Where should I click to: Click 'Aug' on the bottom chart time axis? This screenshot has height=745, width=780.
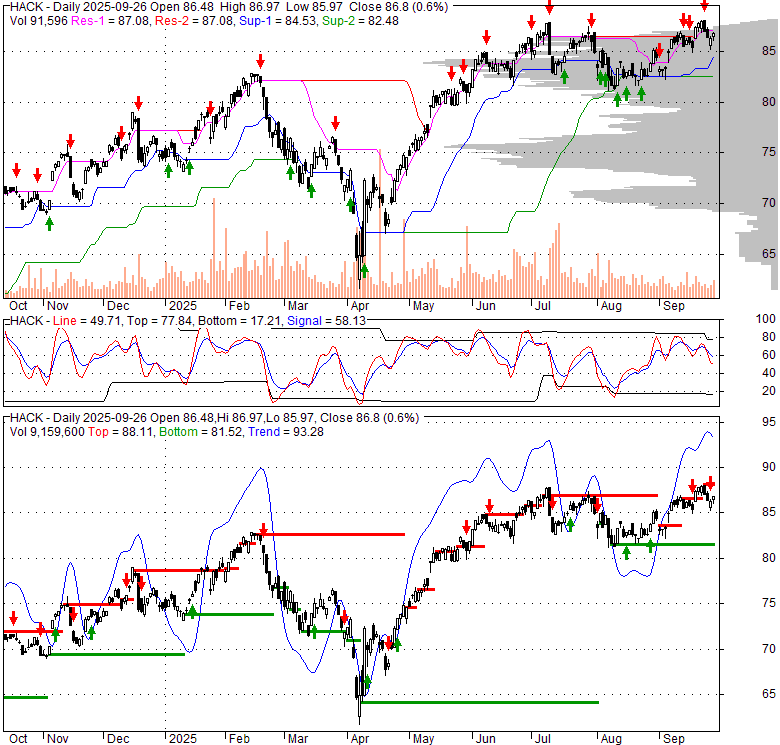pos(611,739)
